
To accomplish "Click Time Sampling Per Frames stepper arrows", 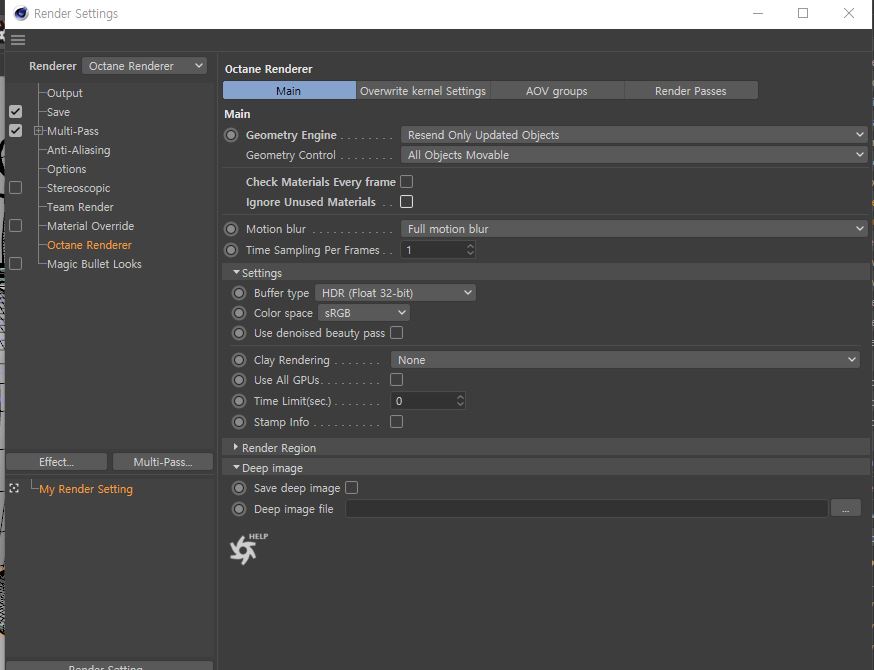I will tap(470, 250).
